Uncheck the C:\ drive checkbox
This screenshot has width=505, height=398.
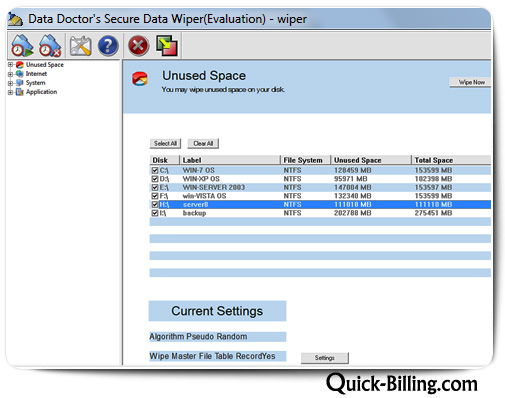tap(155, 170)
